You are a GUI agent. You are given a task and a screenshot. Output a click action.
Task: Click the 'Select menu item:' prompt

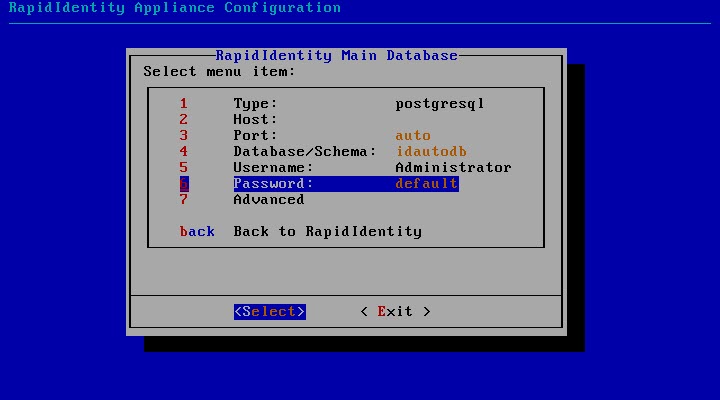[x=219, y=72]
